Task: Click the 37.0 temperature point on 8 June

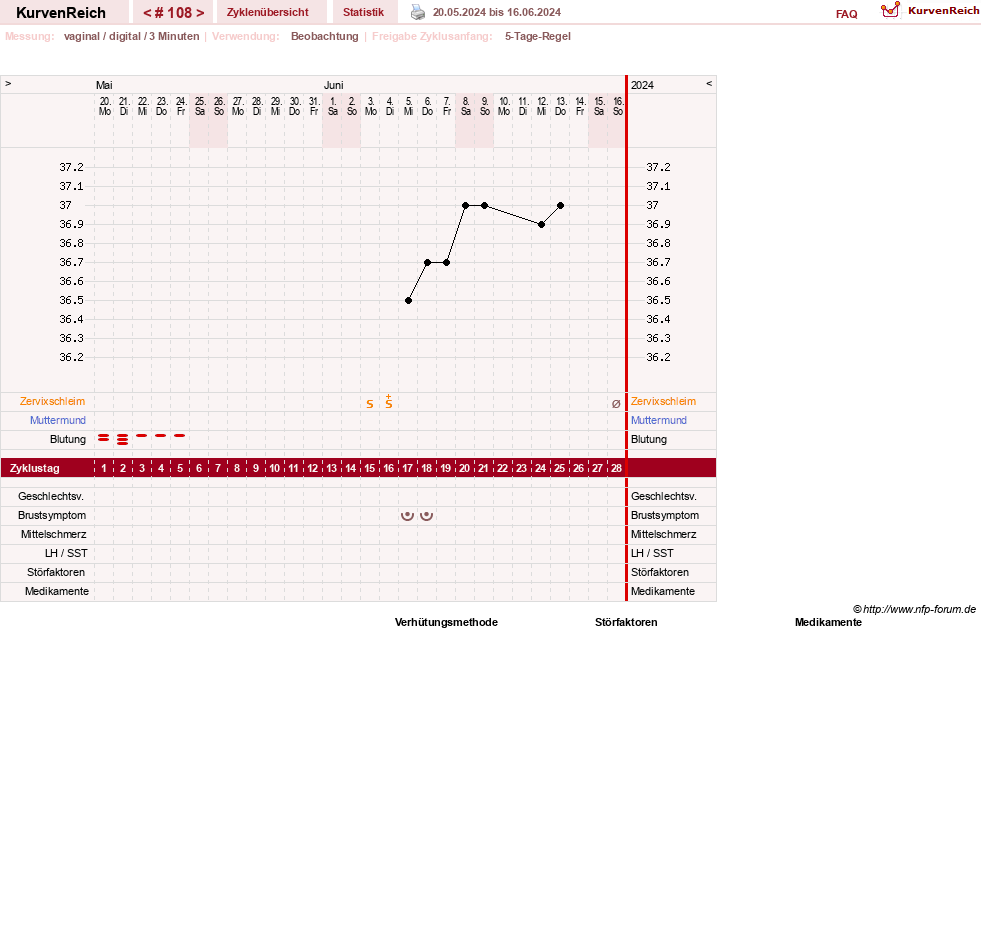Action: 465,206
